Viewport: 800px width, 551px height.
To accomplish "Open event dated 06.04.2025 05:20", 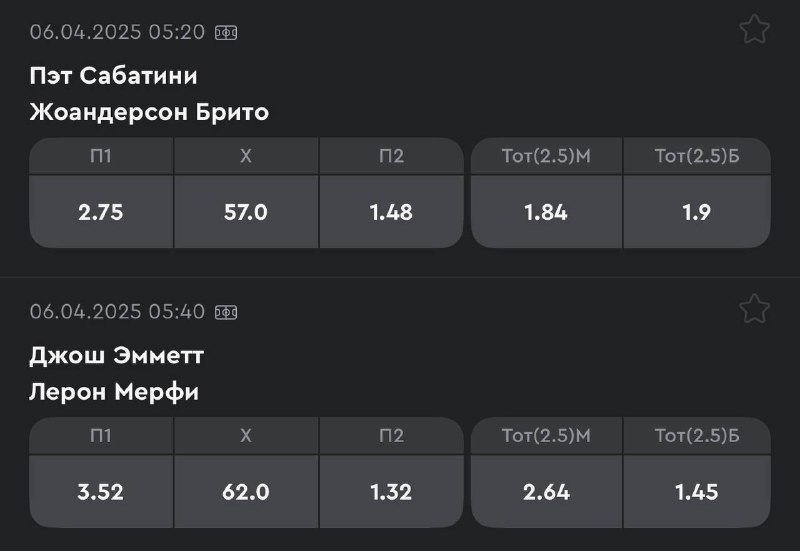I will [x=117, y=32].
